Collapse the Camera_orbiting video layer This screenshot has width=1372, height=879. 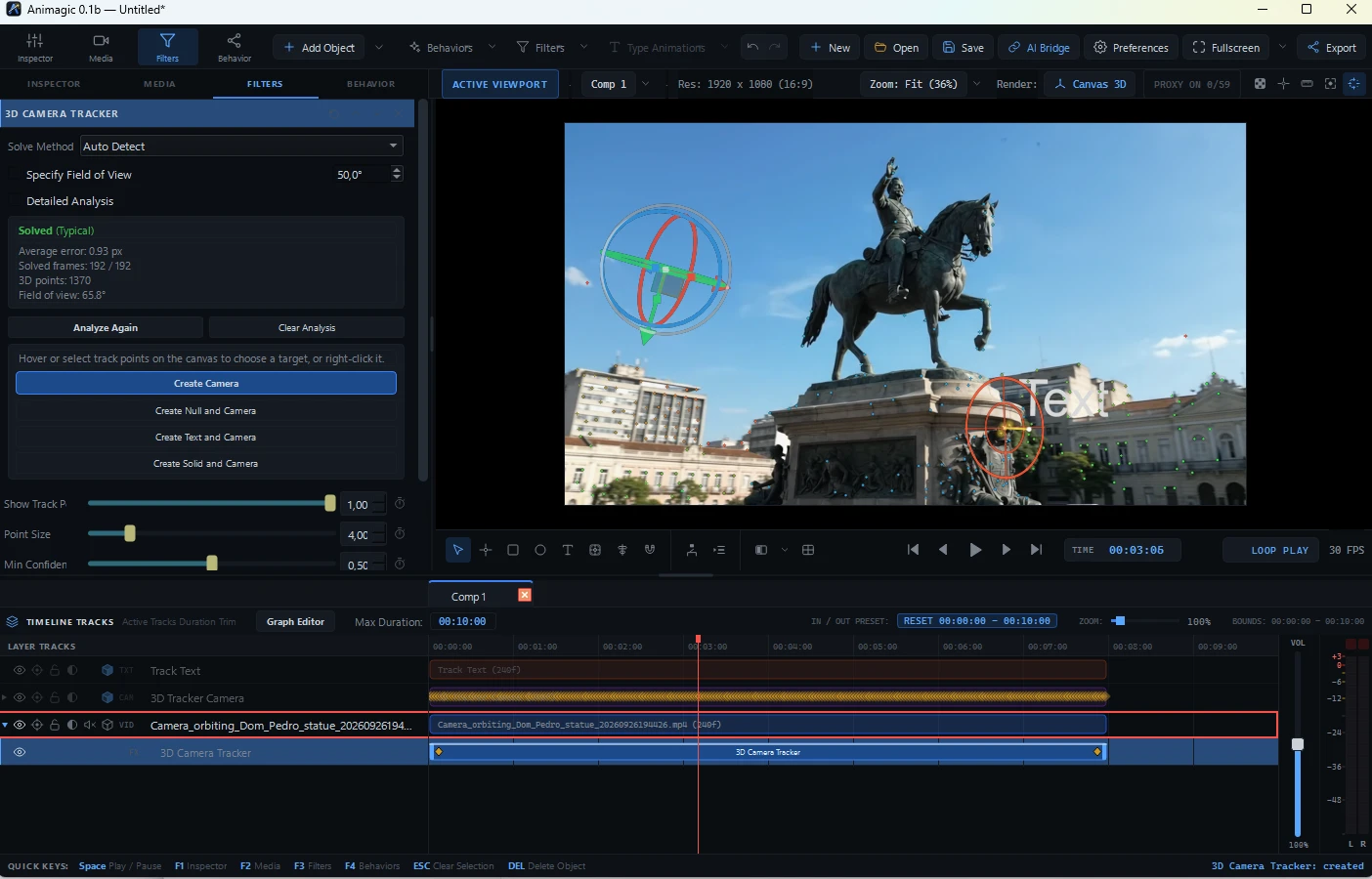coord(5,725)
